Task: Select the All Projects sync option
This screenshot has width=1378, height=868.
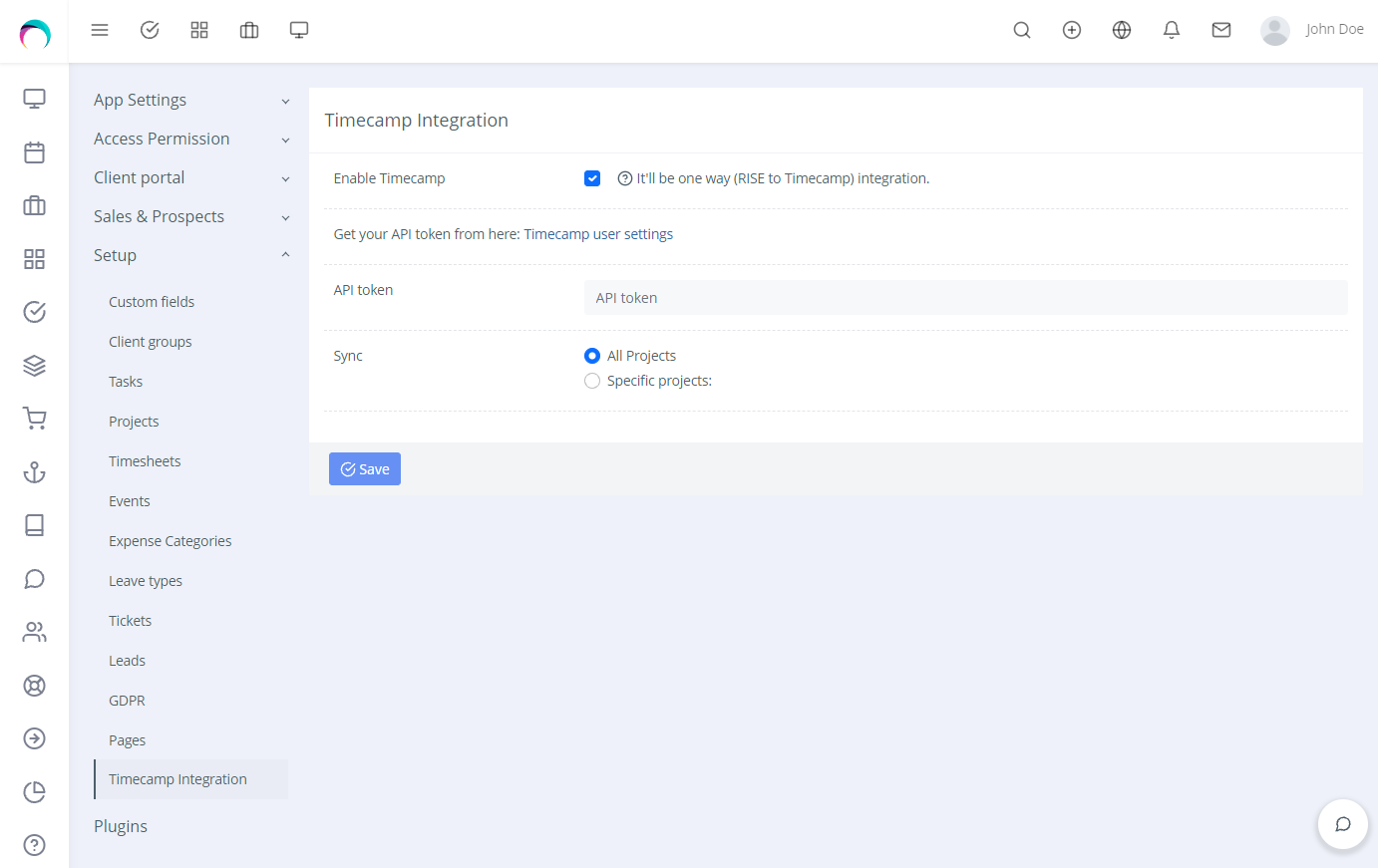Action: (592, 356)
